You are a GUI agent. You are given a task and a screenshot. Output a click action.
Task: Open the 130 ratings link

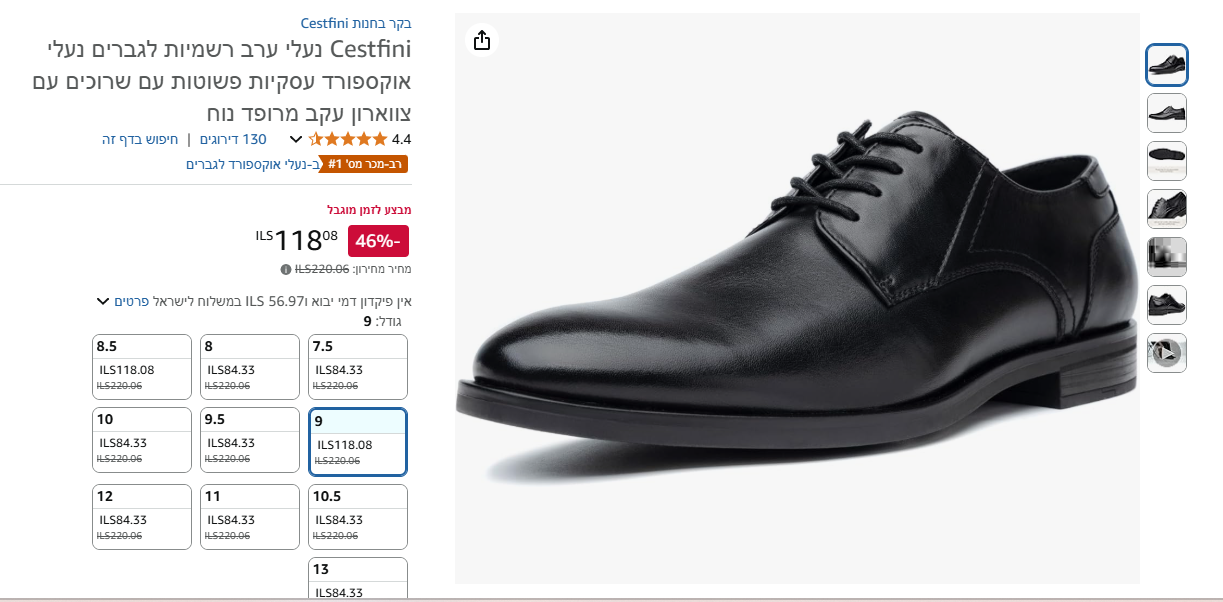[x=233, y=139]
